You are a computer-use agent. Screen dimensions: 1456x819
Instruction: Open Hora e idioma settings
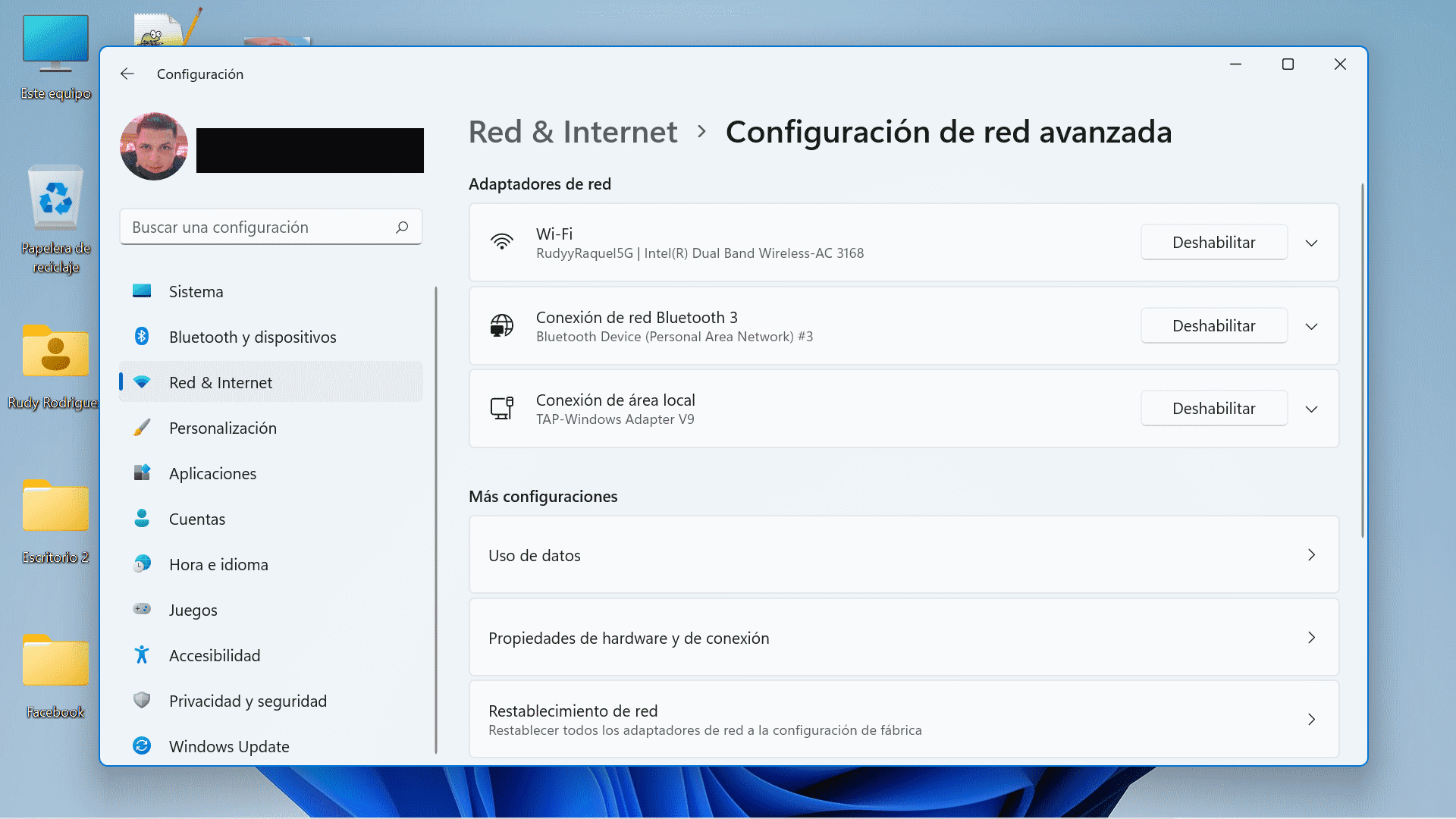click(x=271, y=564)
